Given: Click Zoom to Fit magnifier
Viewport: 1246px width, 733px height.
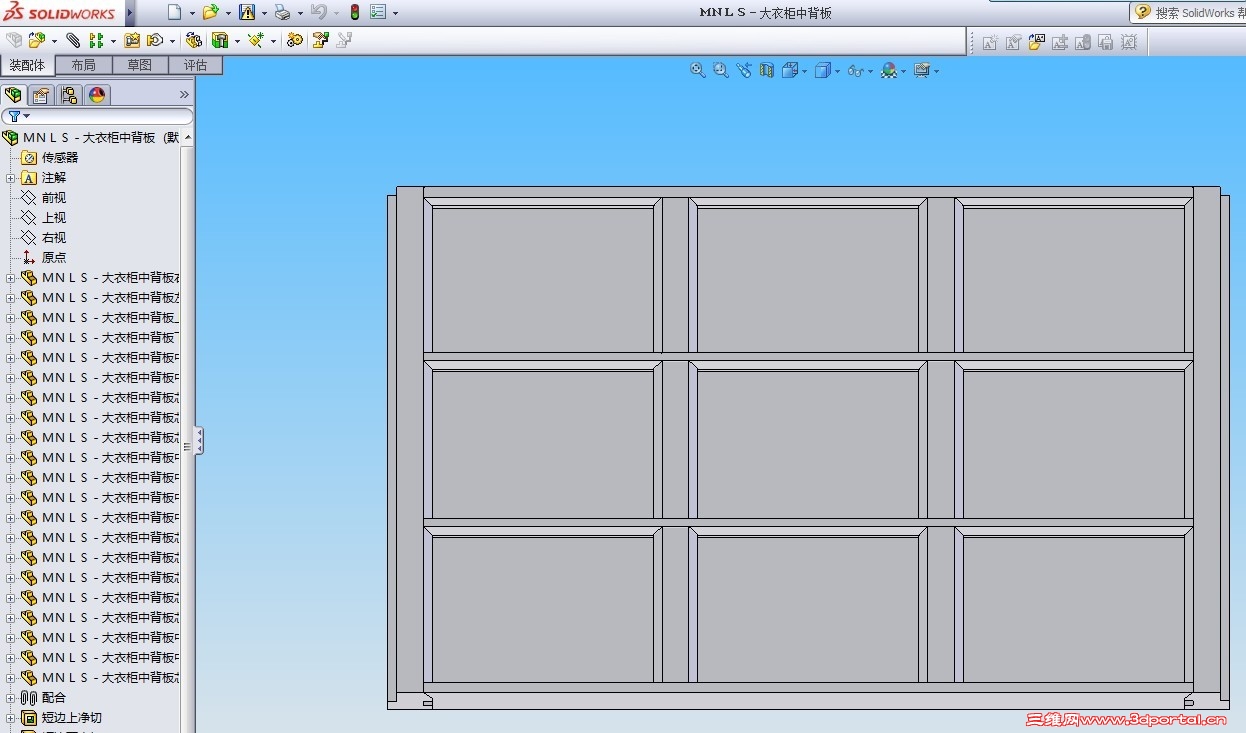Looking at the screenshot, I should tap(698, 70).
